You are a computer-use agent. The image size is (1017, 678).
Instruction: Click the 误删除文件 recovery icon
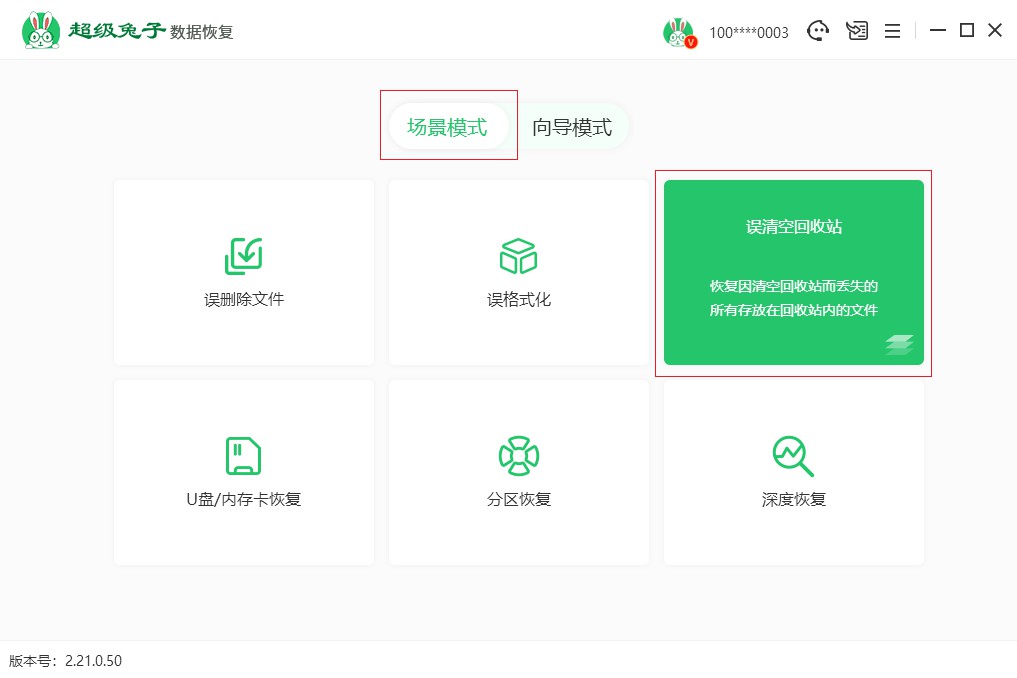243,256
